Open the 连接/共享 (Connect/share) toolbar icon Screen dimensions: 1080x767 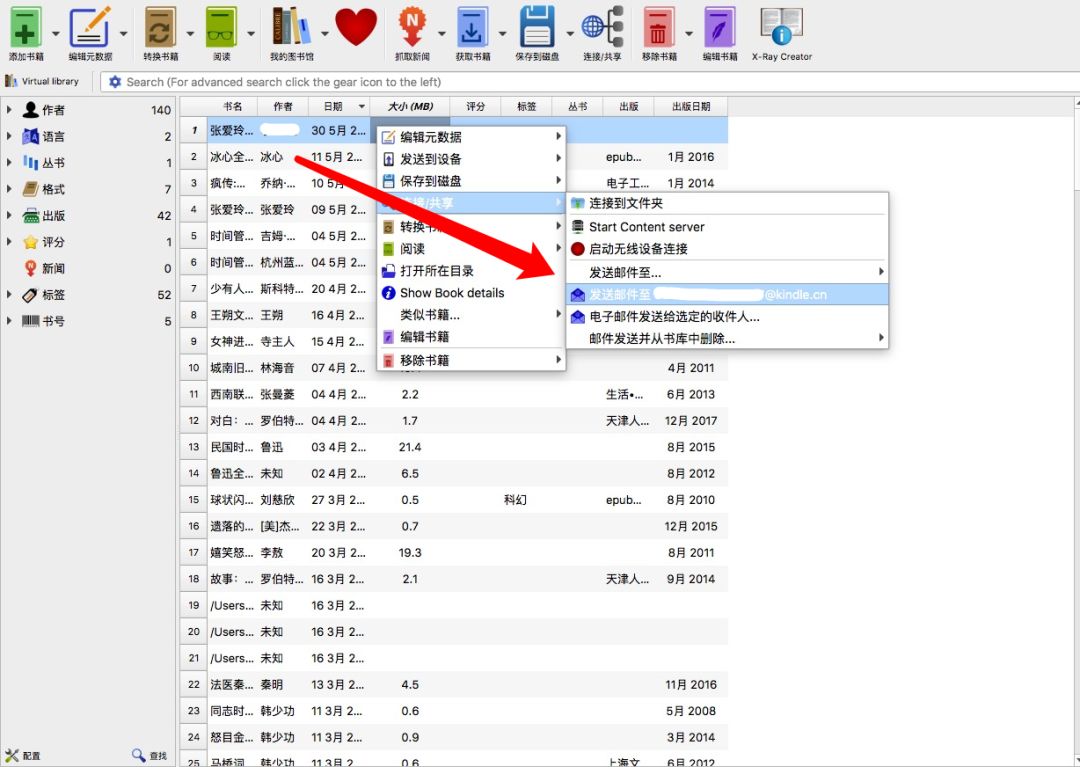coord(601,30)
